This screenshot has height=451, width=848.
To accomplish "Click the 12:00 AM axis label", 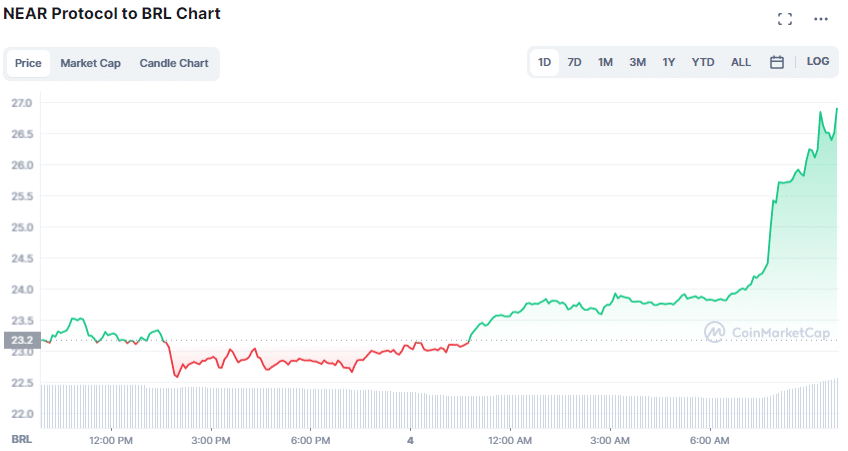I will point(509,441).
